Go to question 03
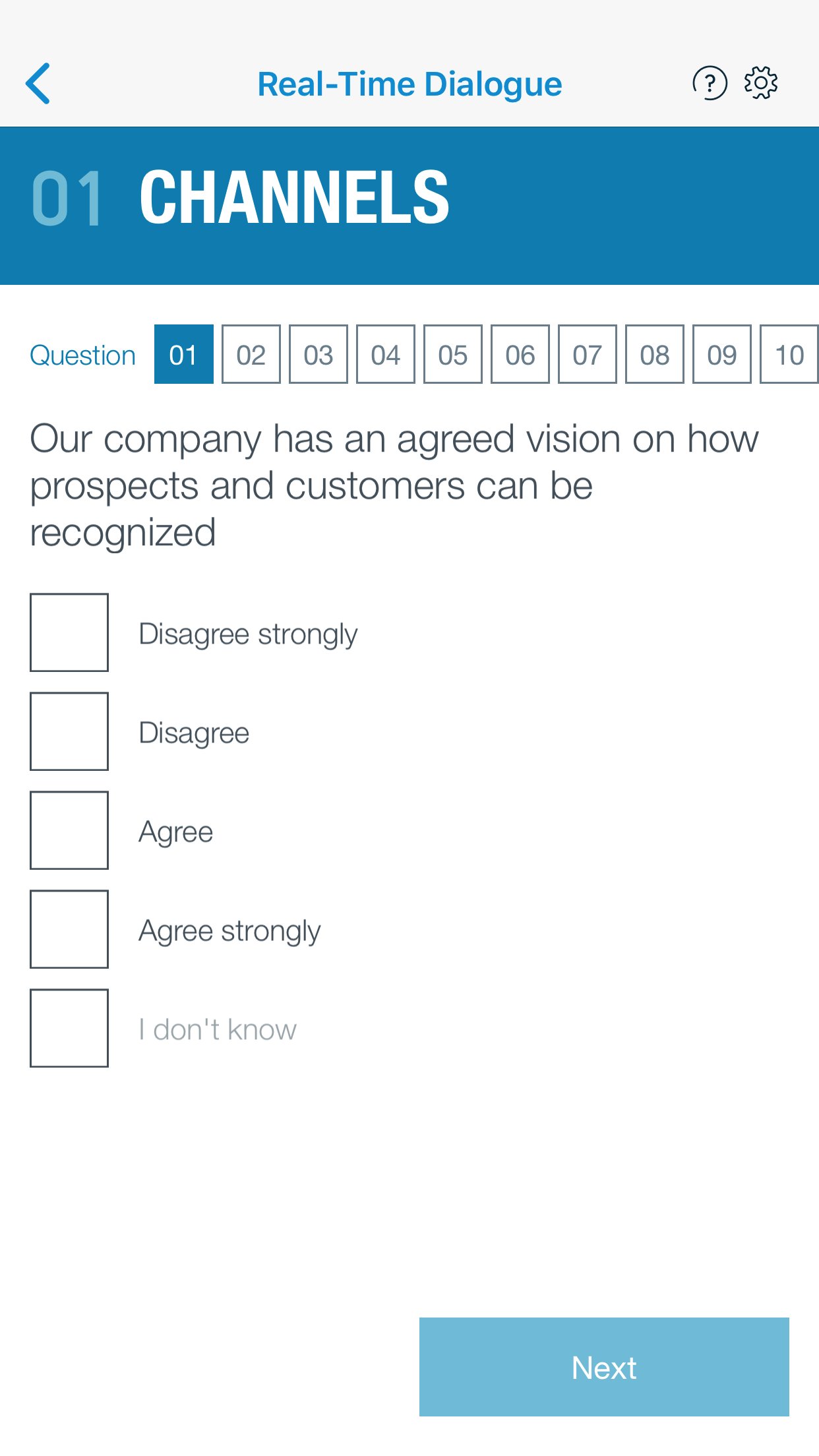 point(318,354)
